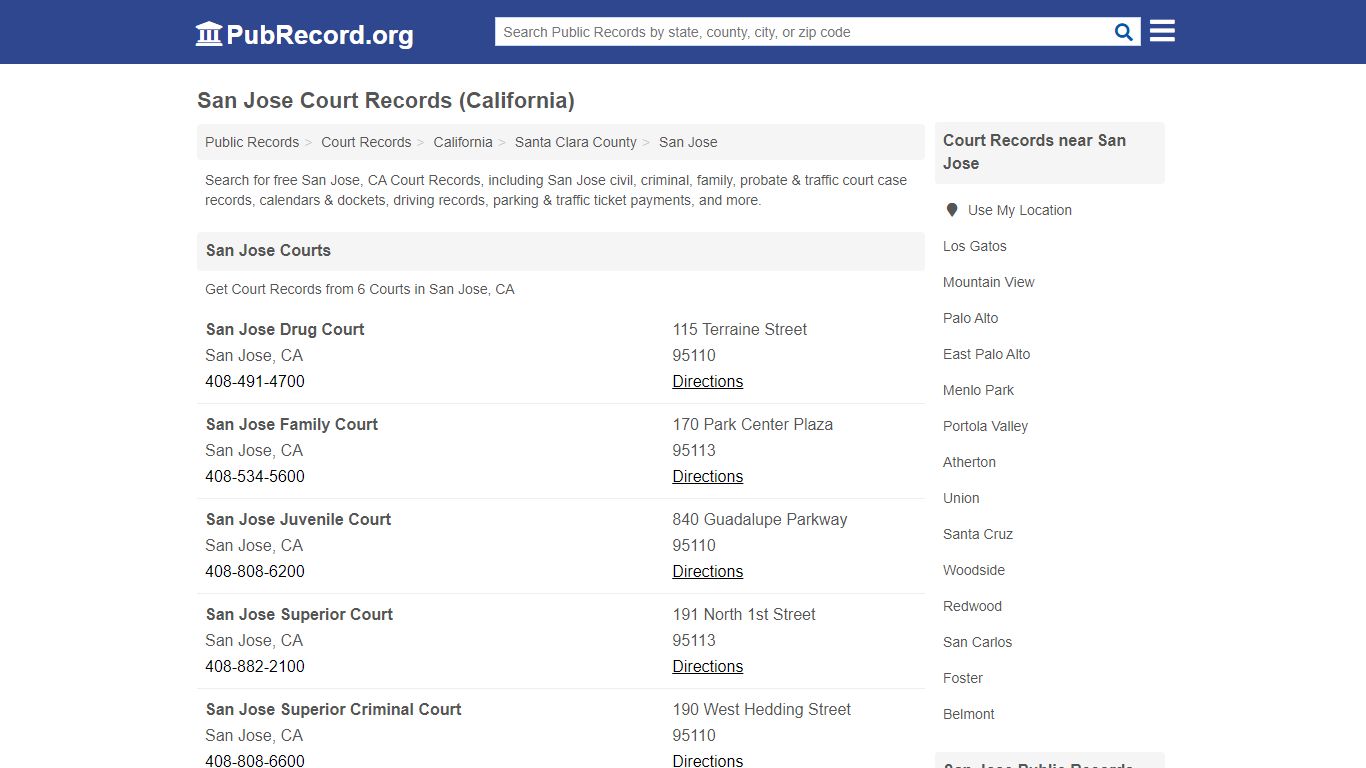This screenshot has width=1366, height=768.
Task: Open San Jose Superior Court listing
Action: [299, 614]
